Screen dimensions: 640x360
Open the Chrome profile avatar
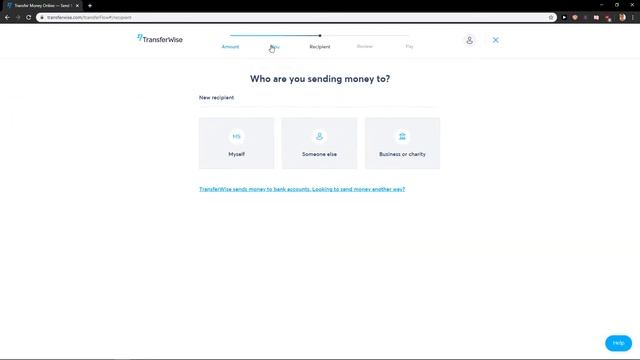point(622,18)
